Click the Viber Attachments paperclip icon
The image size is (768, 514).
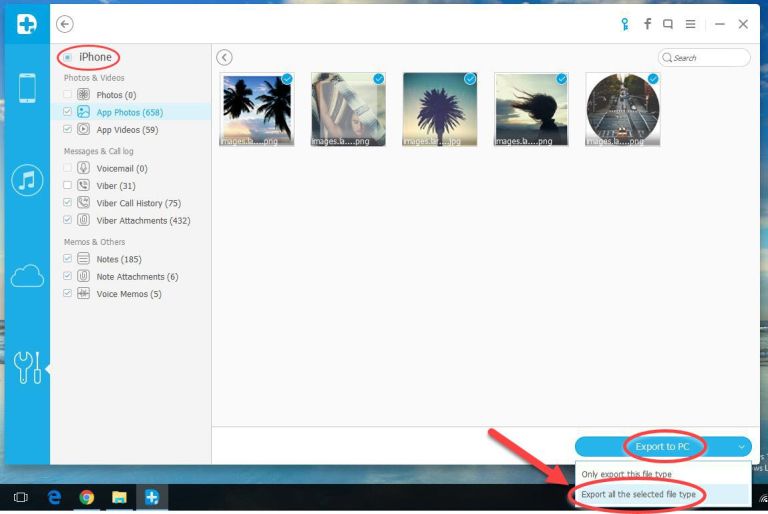(x=83, y=220)
